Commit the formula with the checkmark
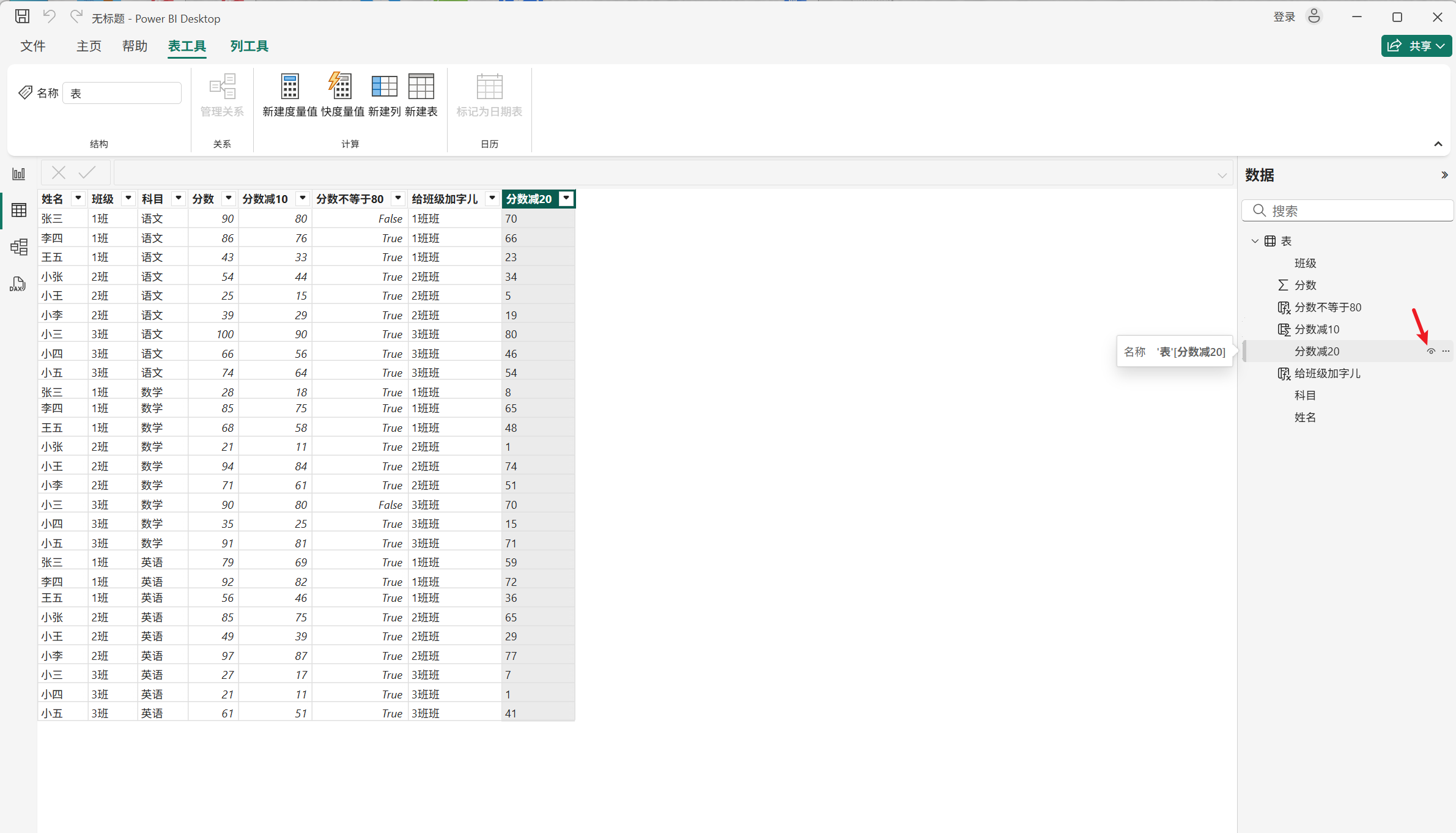 tap(87, 173)
